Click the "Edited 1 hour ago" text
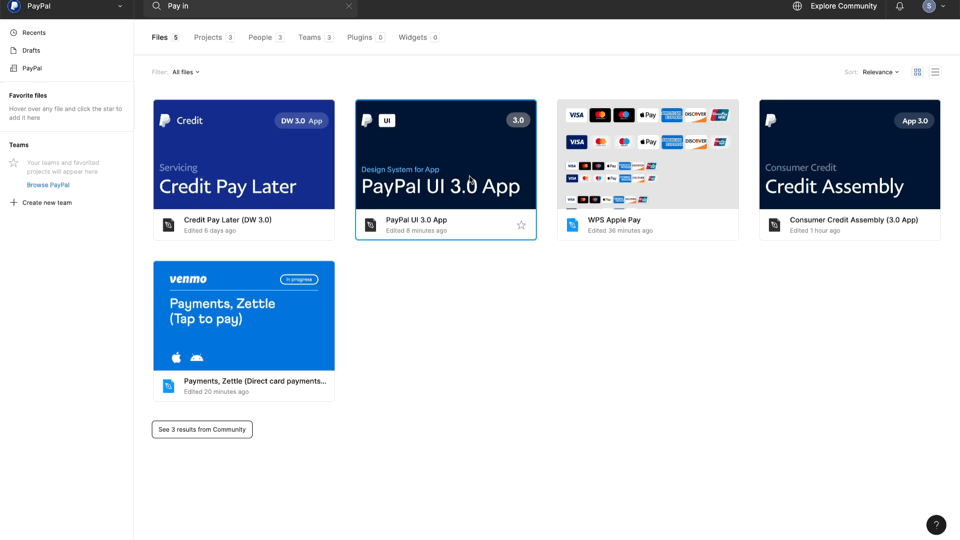The height and width of the screenshot is (540, 960). coord(814,231)
